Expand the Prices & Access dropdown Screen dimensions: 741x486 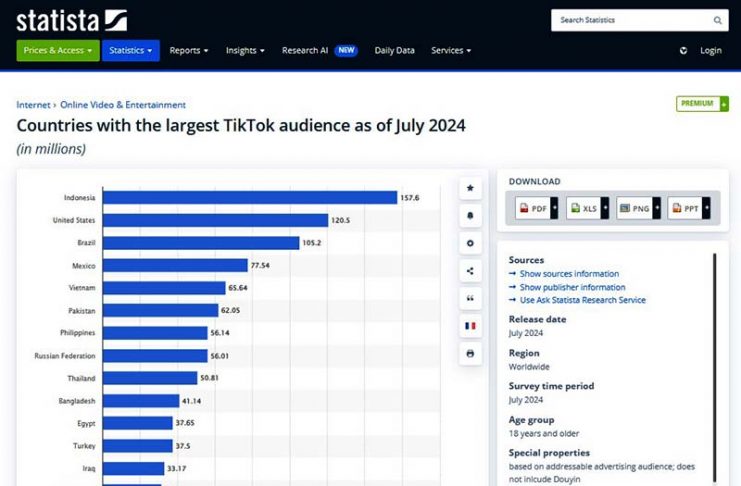(57, 50)
